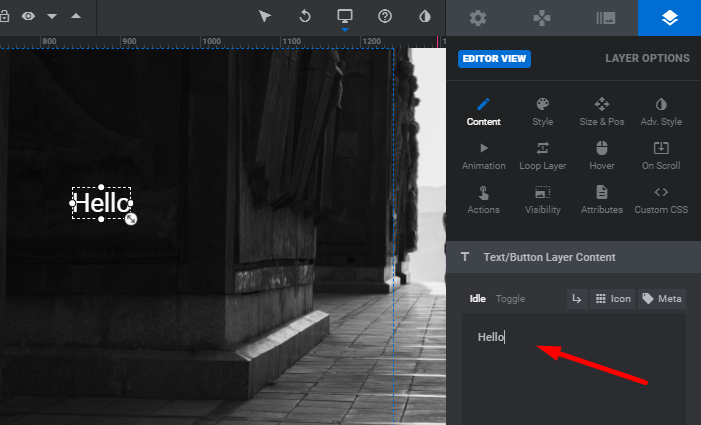Open Adv. Style options
The height and width of the screenshot is (425, 701).
pyautogui.click(x=661, y=111)
